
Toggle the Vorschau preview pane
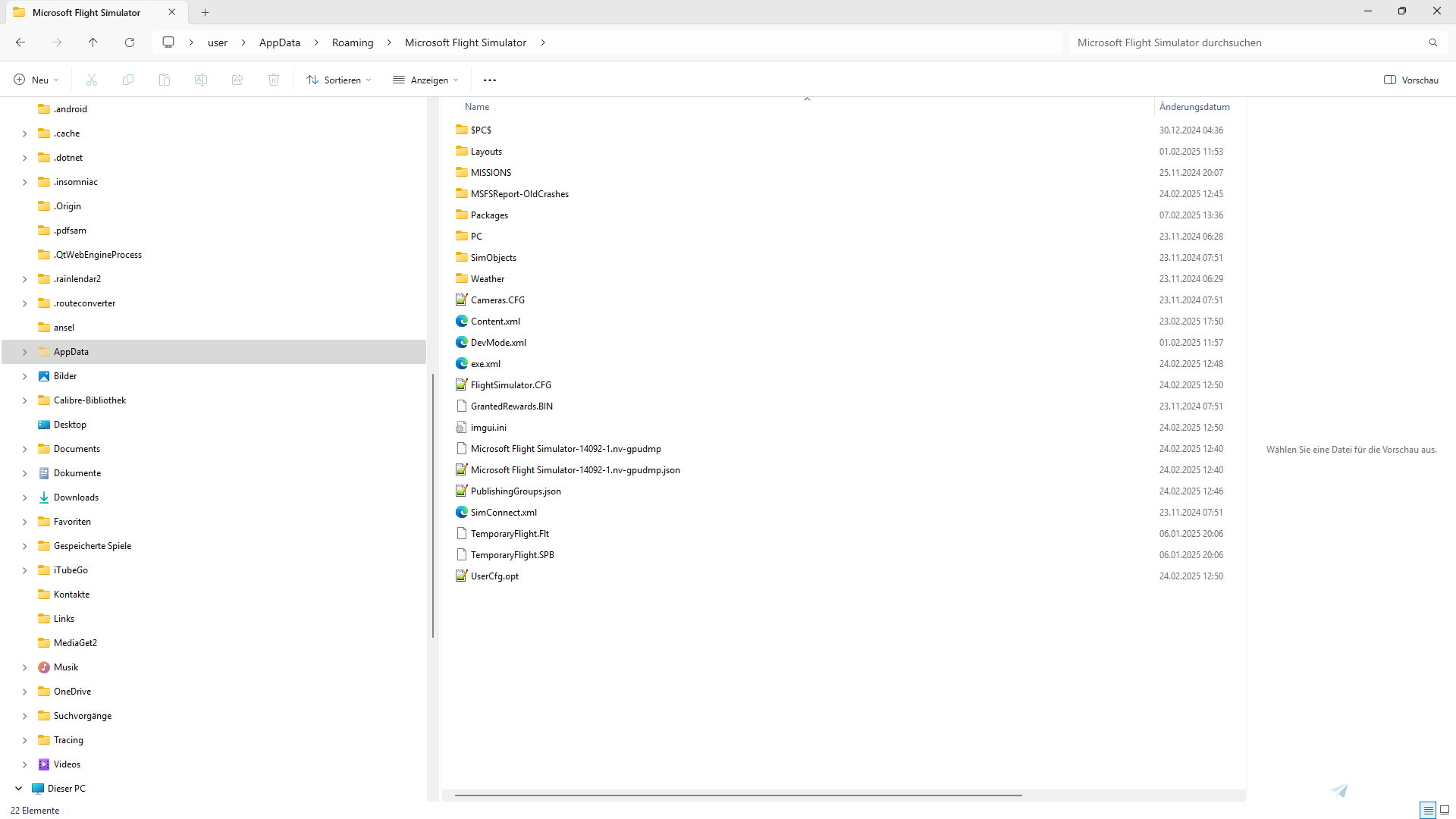(1410, 80)
